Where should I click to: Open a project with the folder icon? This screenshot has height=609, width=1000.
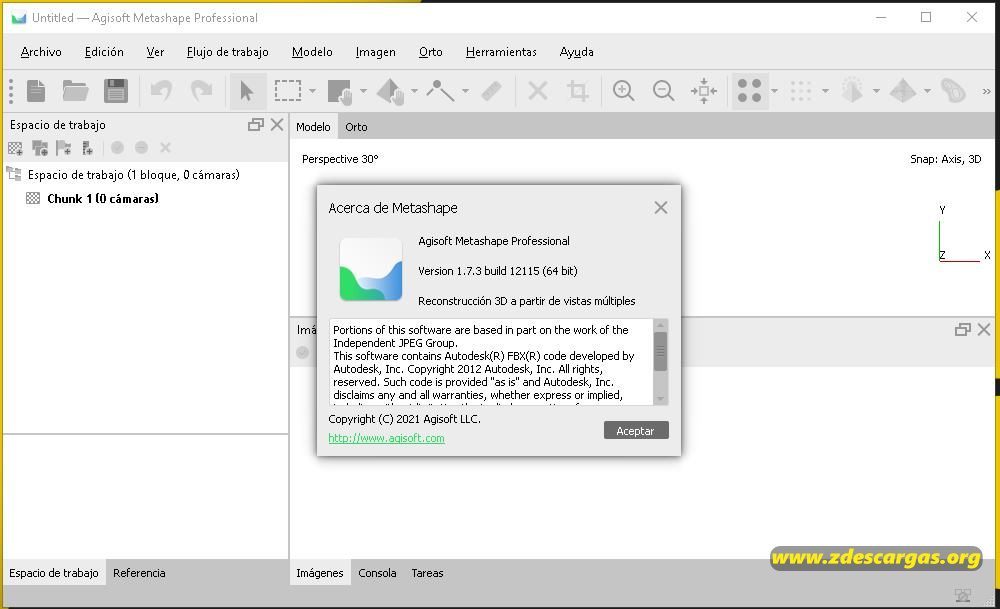click(75, 91)
